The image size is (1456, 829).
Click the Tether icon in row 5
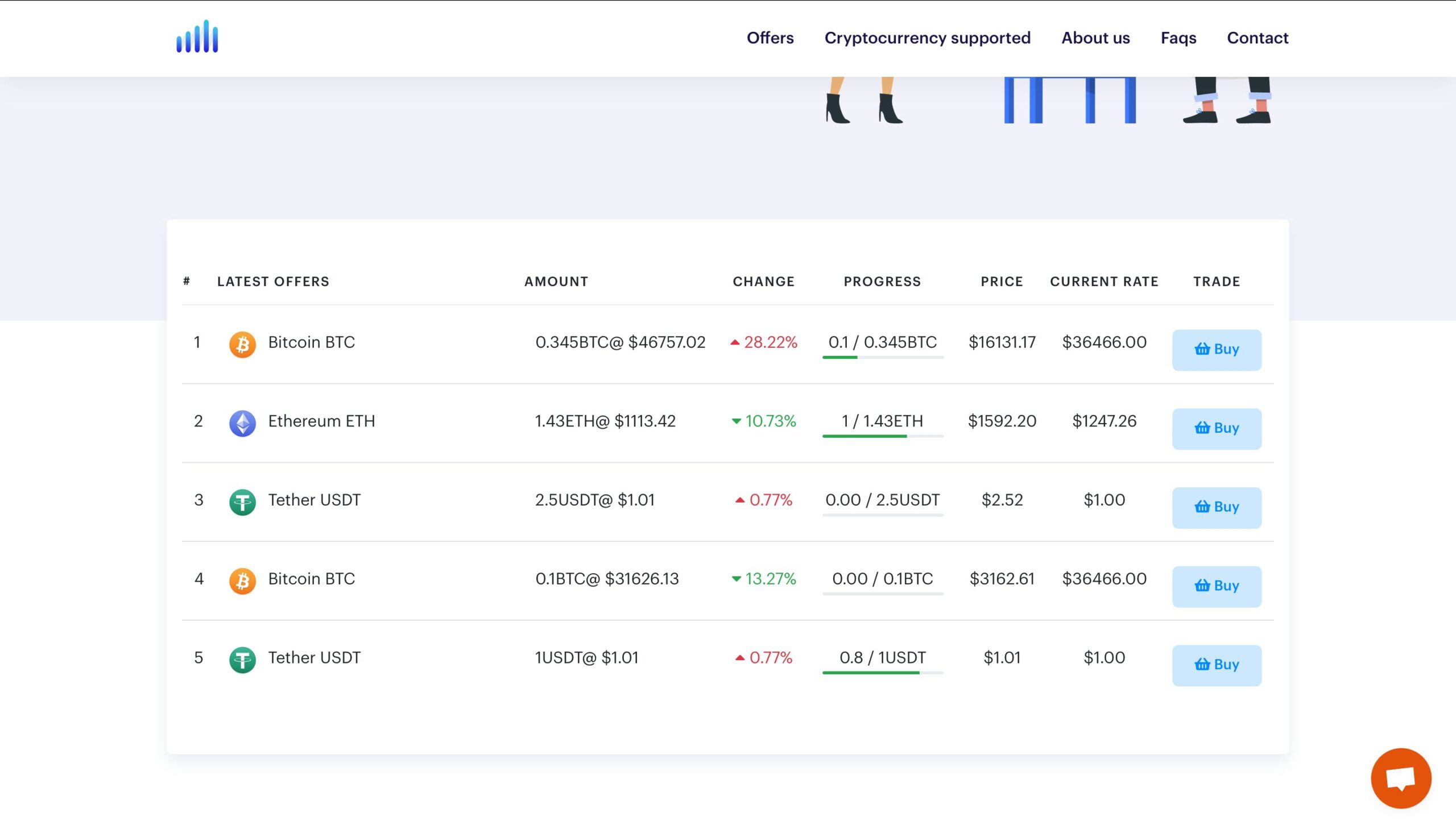tap(242, 660)
